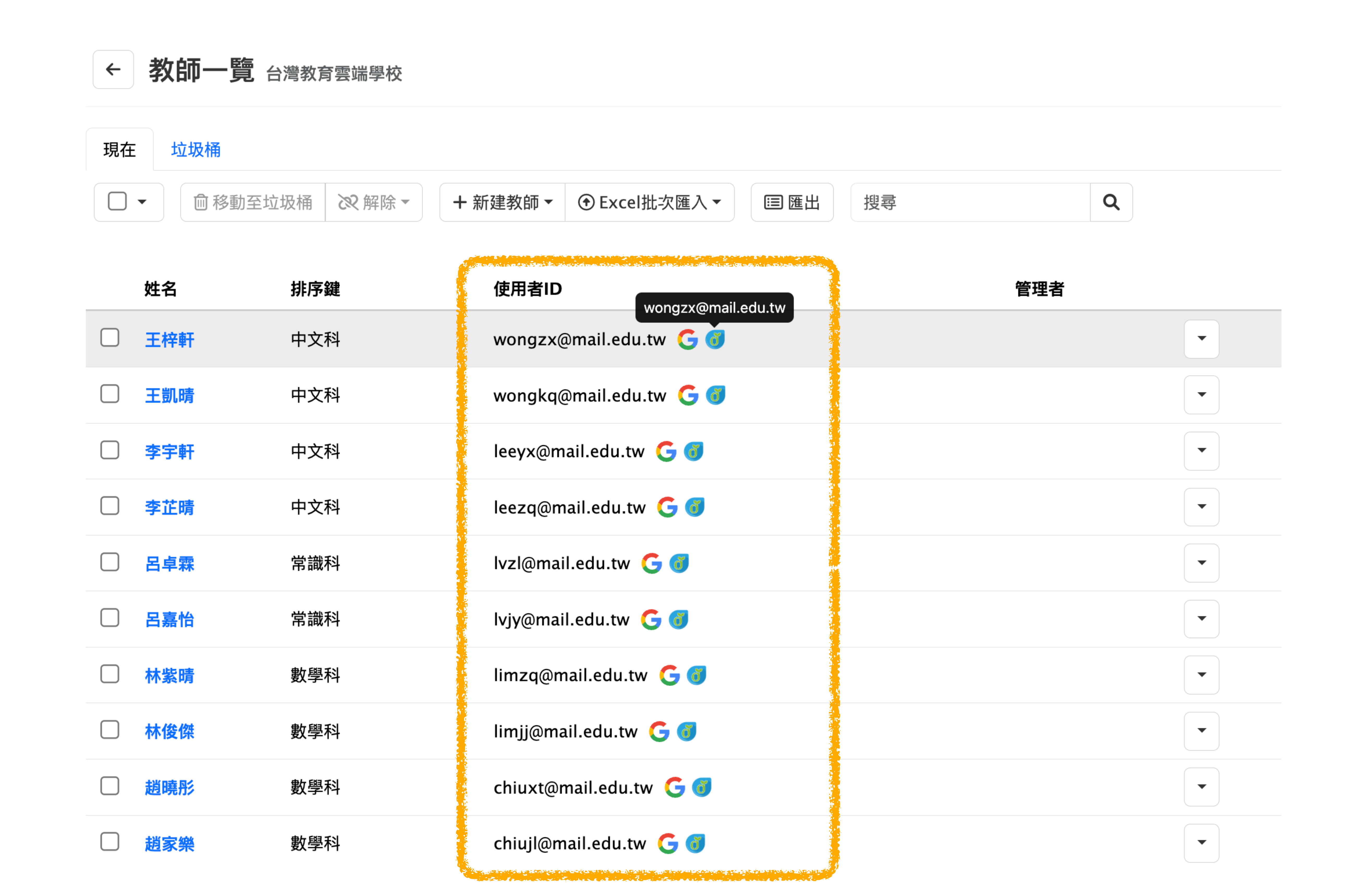Image resolution: width=1367 pixels, height=896 pixels.
Task: Open teacher link 林紫晴
Action: point(169,675)
